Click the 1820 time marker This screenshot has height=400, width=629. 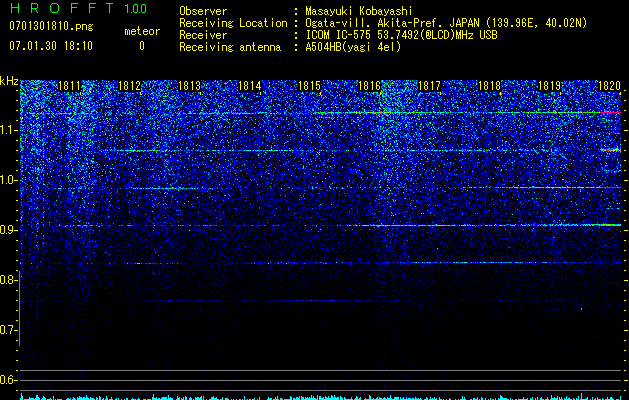pos(609,86)
